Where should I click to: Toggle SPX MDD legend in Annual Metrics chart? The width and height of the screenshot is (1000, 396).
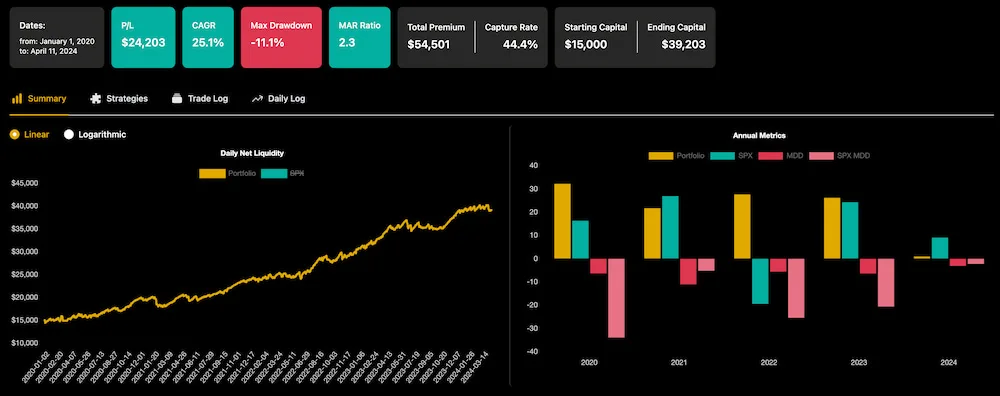pyautogui.click(x=839, y=156)
